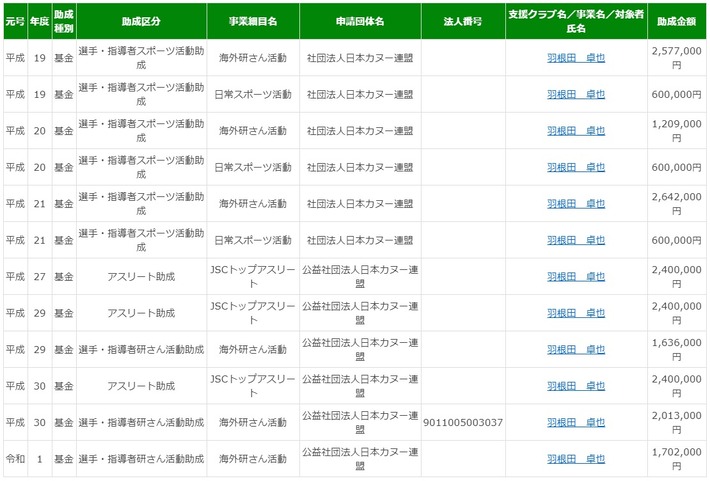Screen dimensions: 710x481
Task: Open 羽根田 卓也 link in the 1,209,000円 row
Action: point(576,131)
